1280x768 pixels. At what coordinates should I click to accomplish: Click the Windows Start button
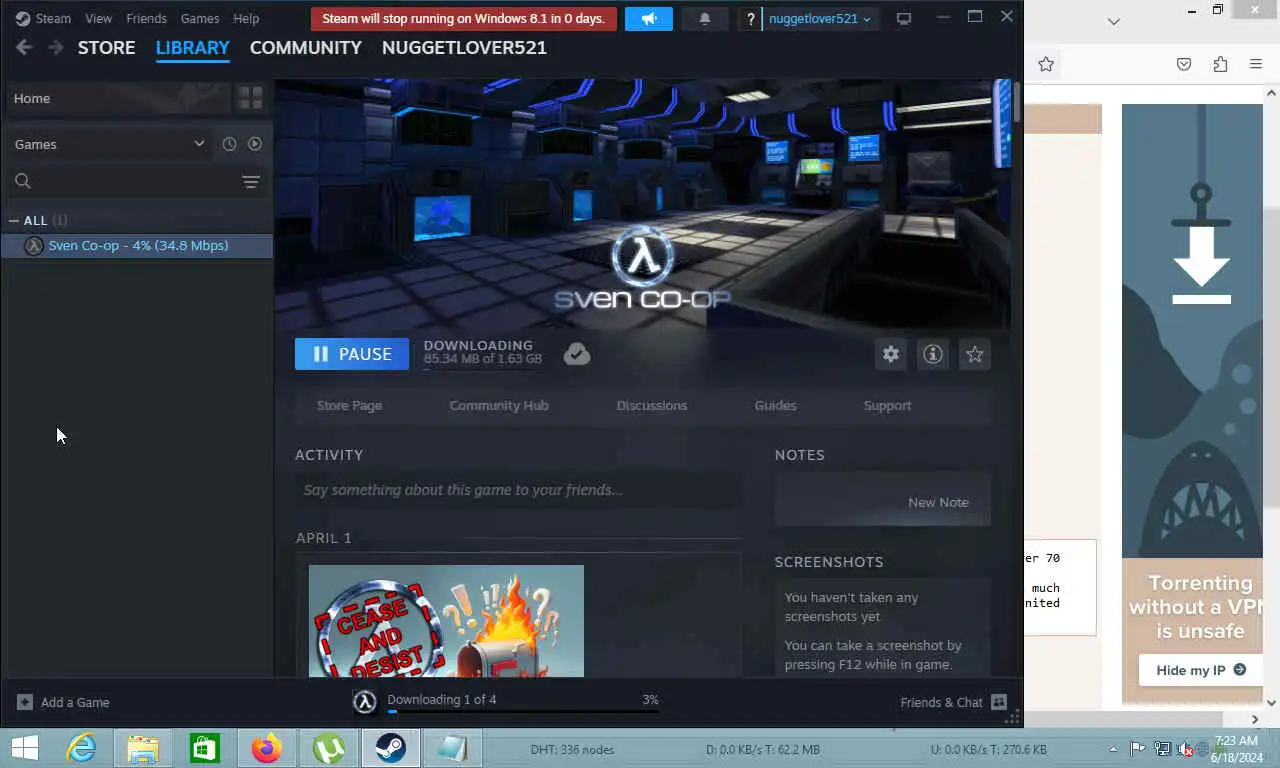coord(24,748)
